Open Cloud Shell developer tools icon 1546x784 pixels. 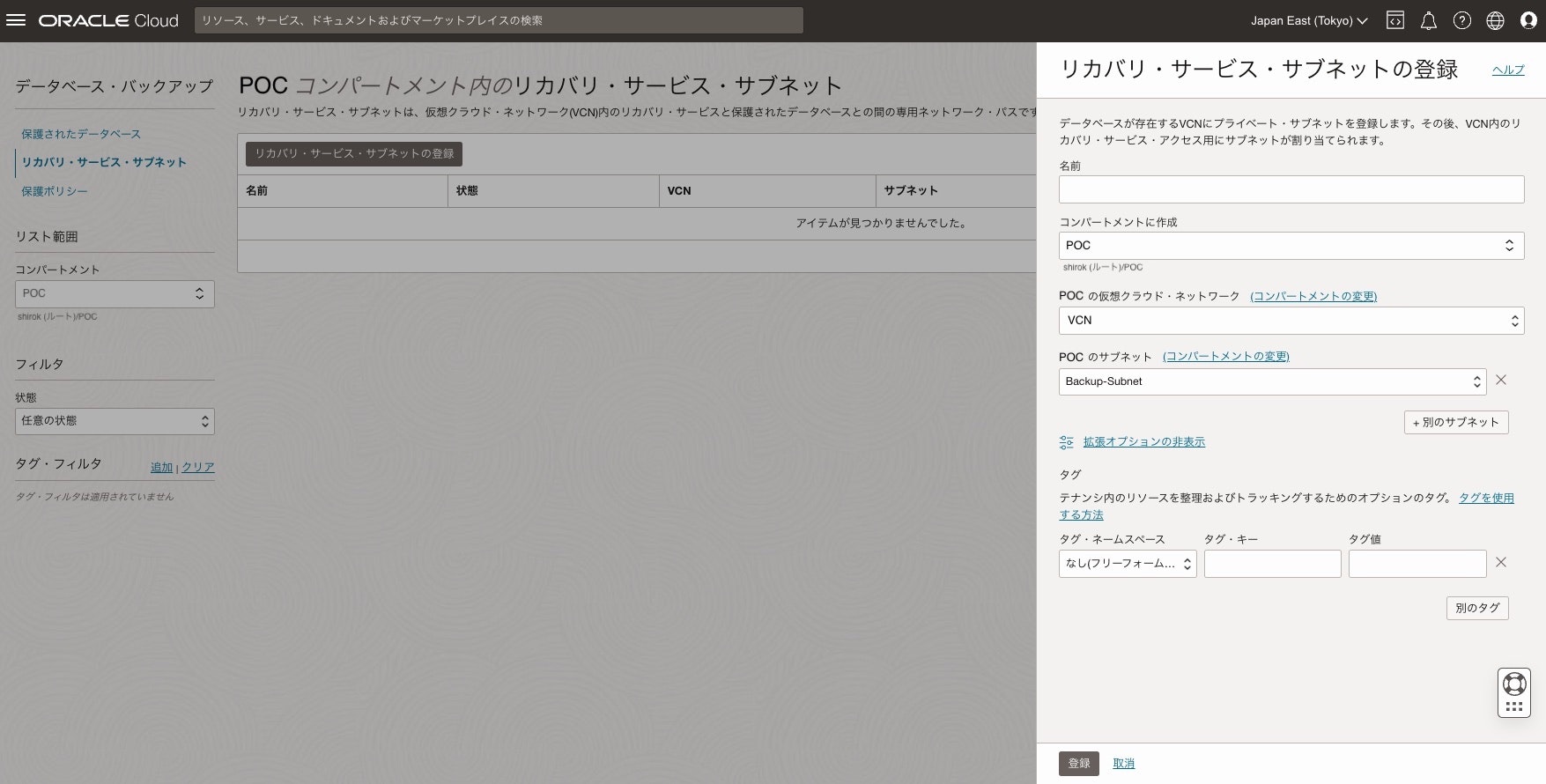tap(1395, 20)
